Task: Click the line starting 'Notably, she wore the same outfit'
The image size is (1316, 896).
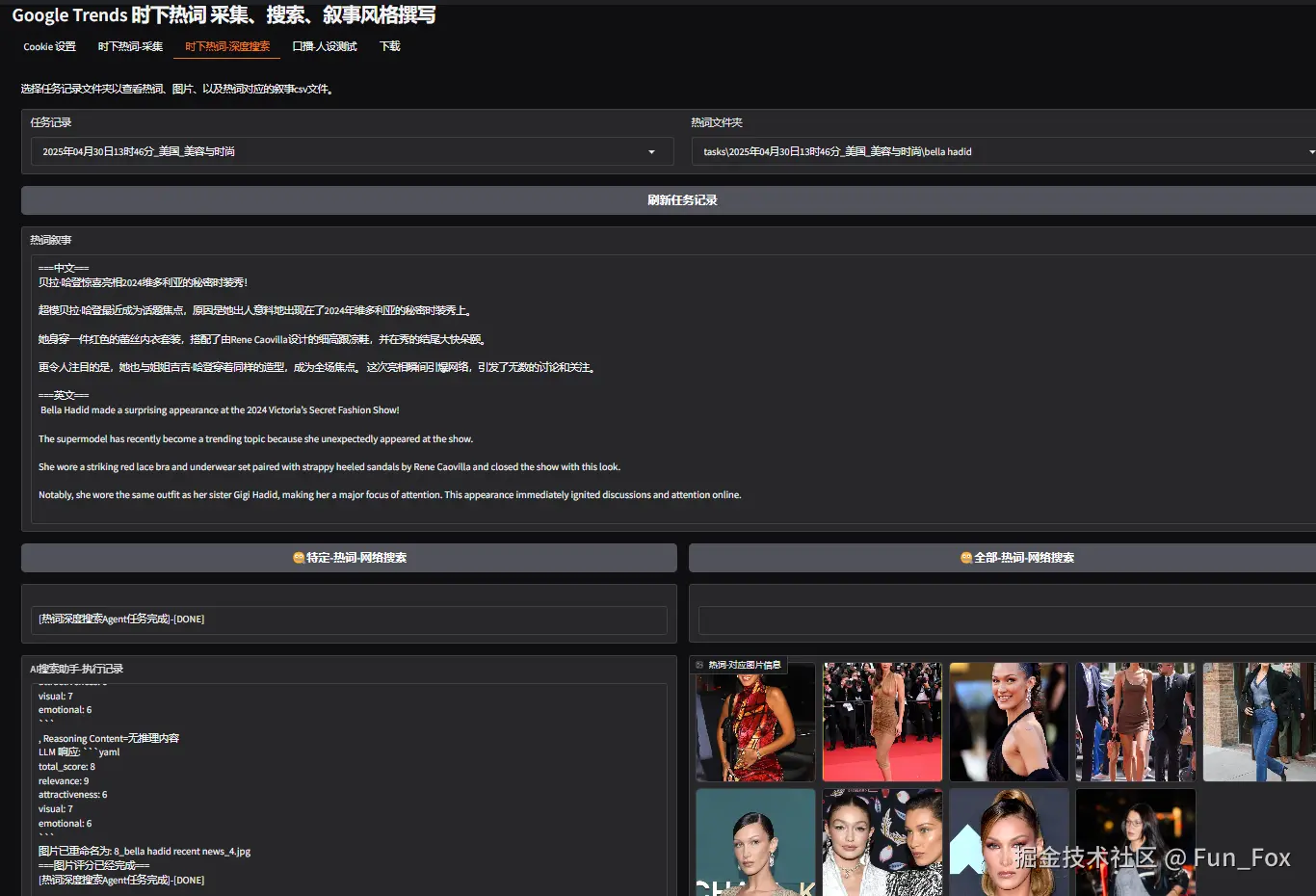Action: point(389,495)
